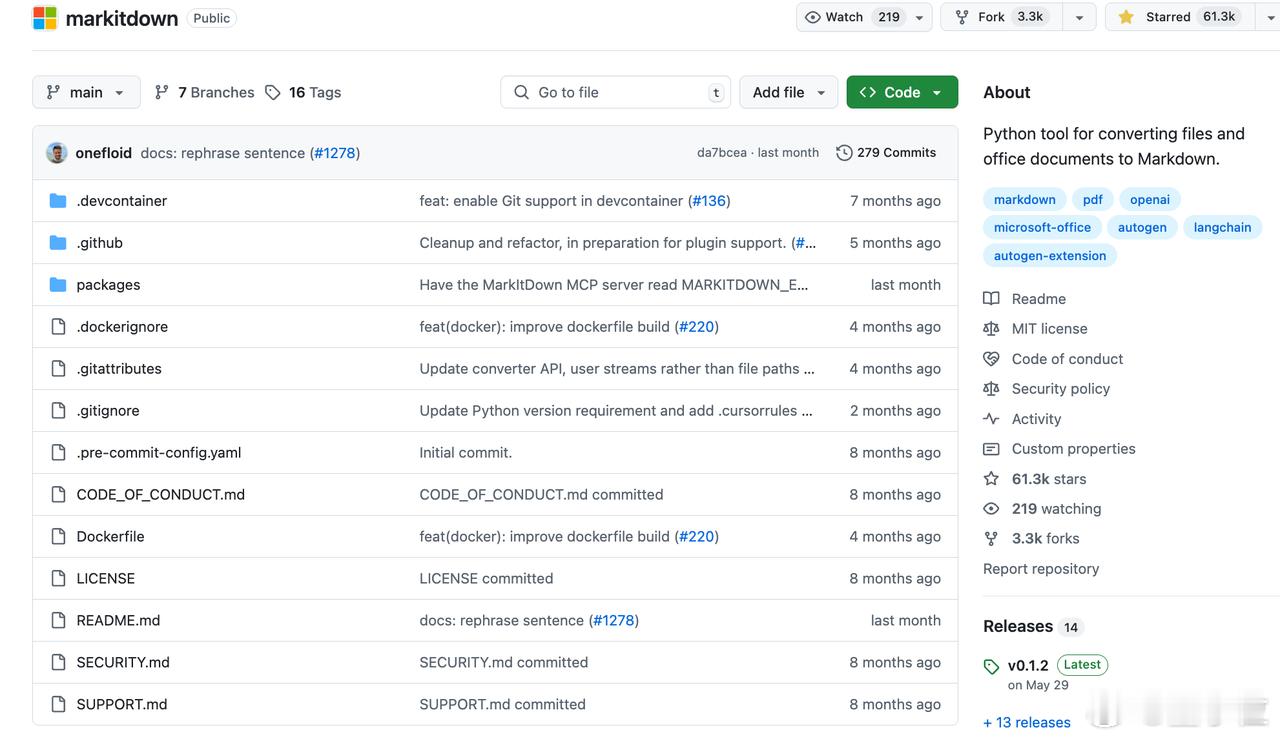Screen dimensions: 1280x741
Task: Click the Microsoft logo icon
Action: coord(45,18)
